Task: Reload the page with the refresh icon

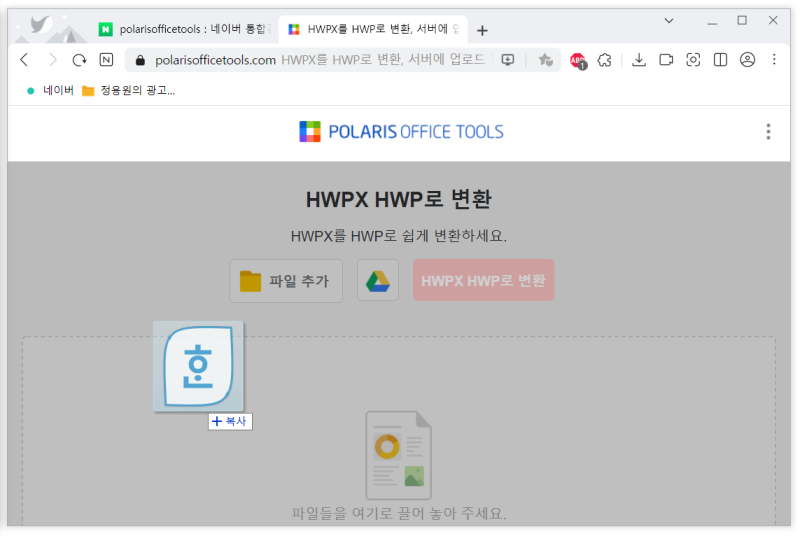Action: [79, 60]
